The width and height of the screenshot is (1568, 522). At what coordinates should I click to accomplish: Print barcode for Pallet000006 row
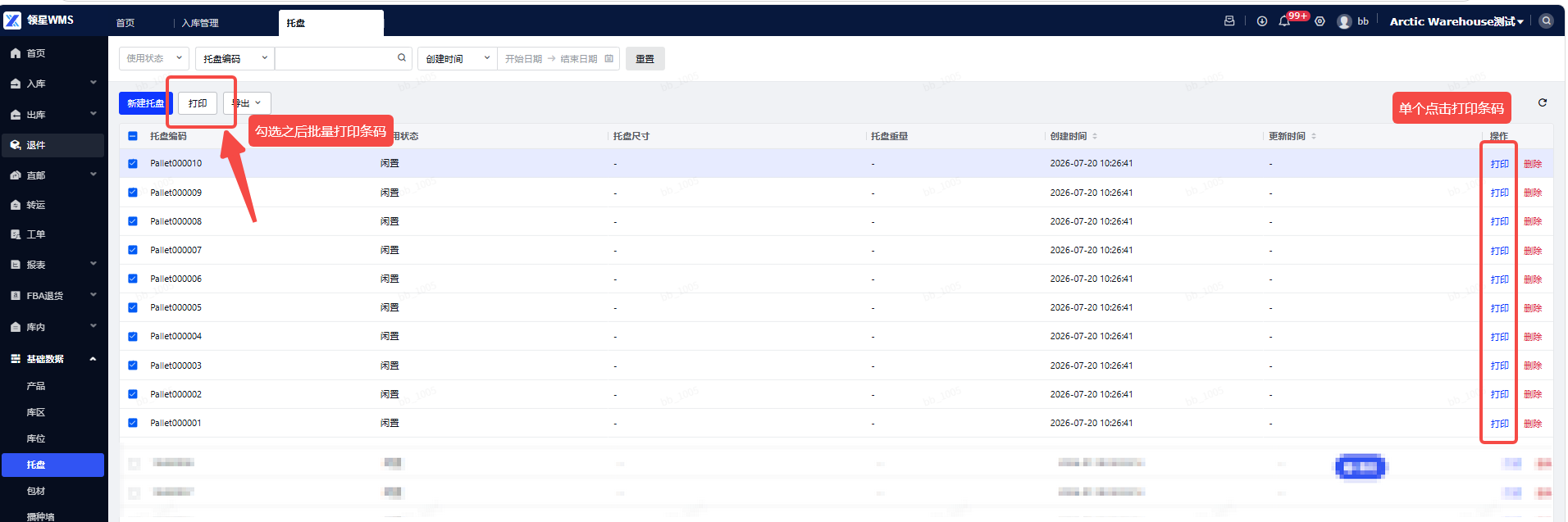tap(1499, 279)
